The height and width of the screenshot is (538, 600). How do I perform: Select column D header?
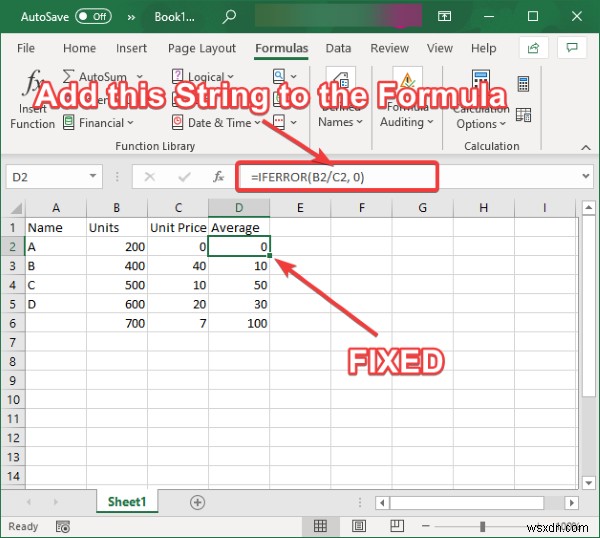pos(239,208)
